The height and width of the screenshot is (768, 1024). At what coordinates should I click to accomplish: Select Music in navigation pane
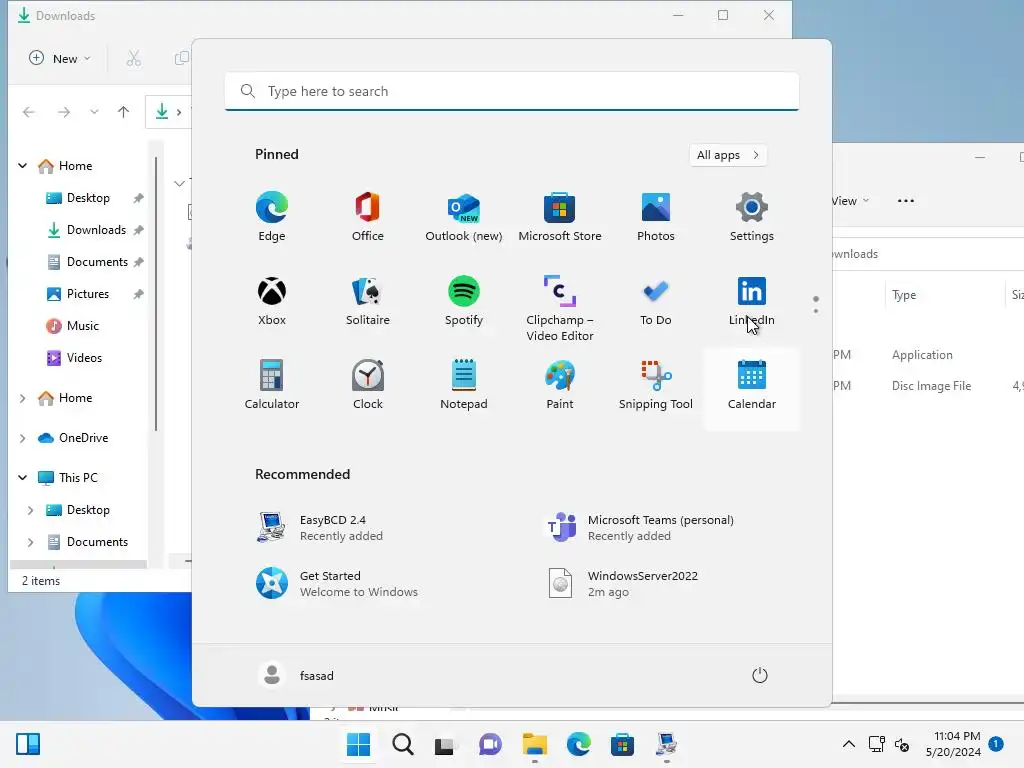(x=82, y=326)
